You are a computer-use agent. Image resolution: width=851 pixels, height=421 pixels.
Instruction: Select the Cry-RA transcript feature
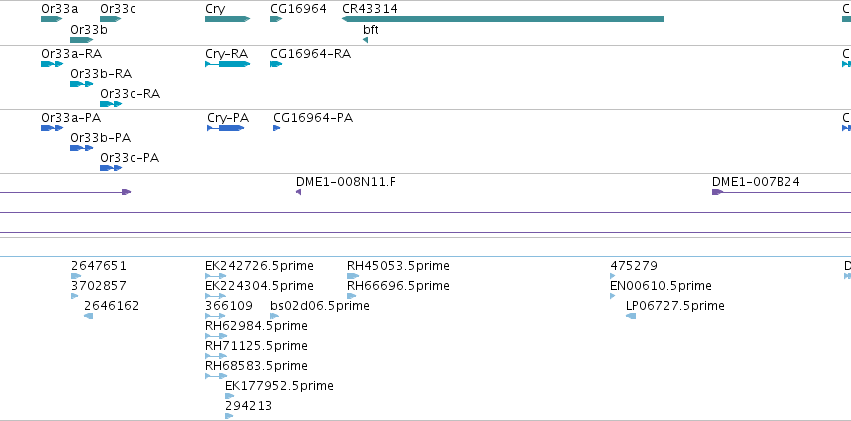227,64
